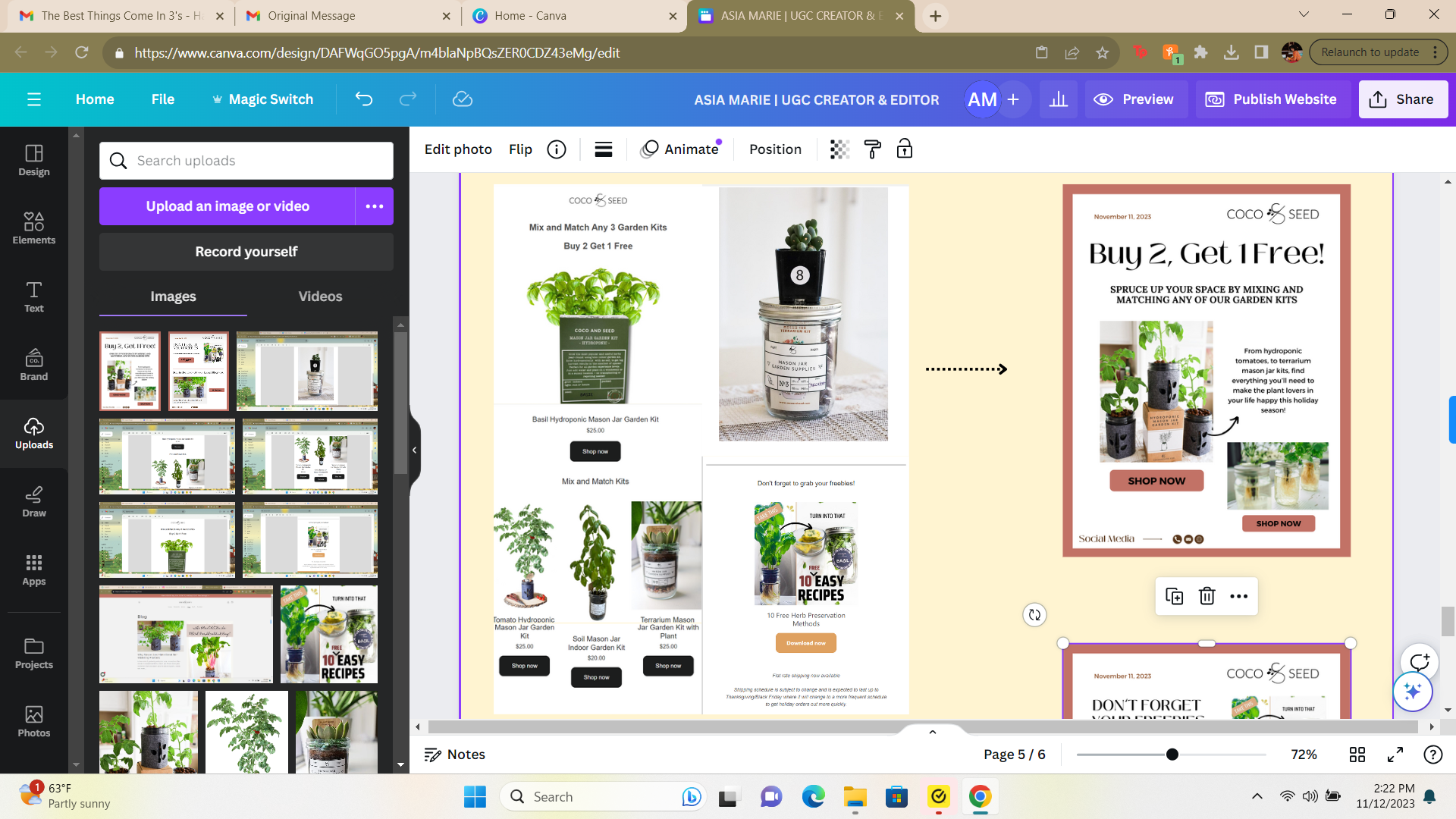Open the Projects sidebar panel
This screenshot has width=1456, height=819.
pyautogui.click(x=34, y=653)
